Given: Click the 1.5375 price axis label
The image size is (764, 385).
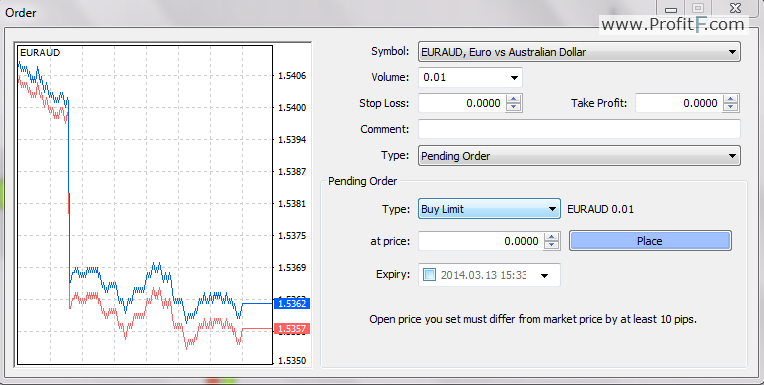Looking at the screenshot, I should click(292, 235).
